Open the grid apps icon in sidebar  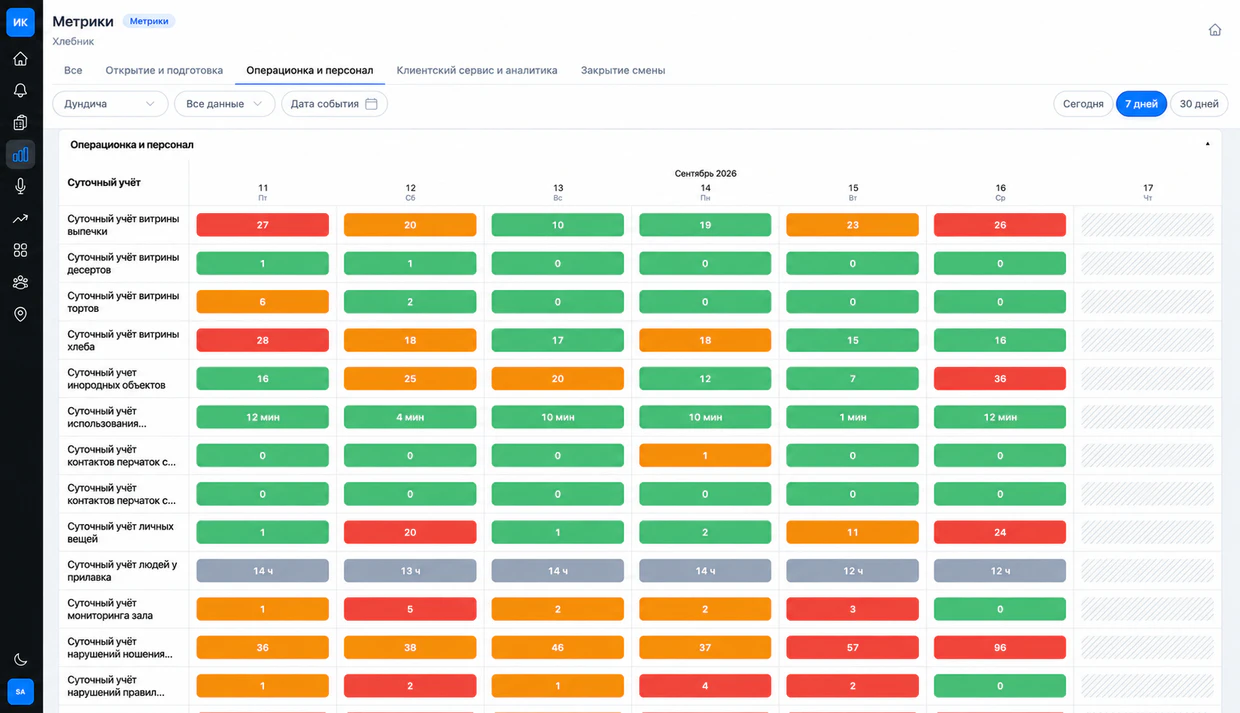[x=20, y=250]
